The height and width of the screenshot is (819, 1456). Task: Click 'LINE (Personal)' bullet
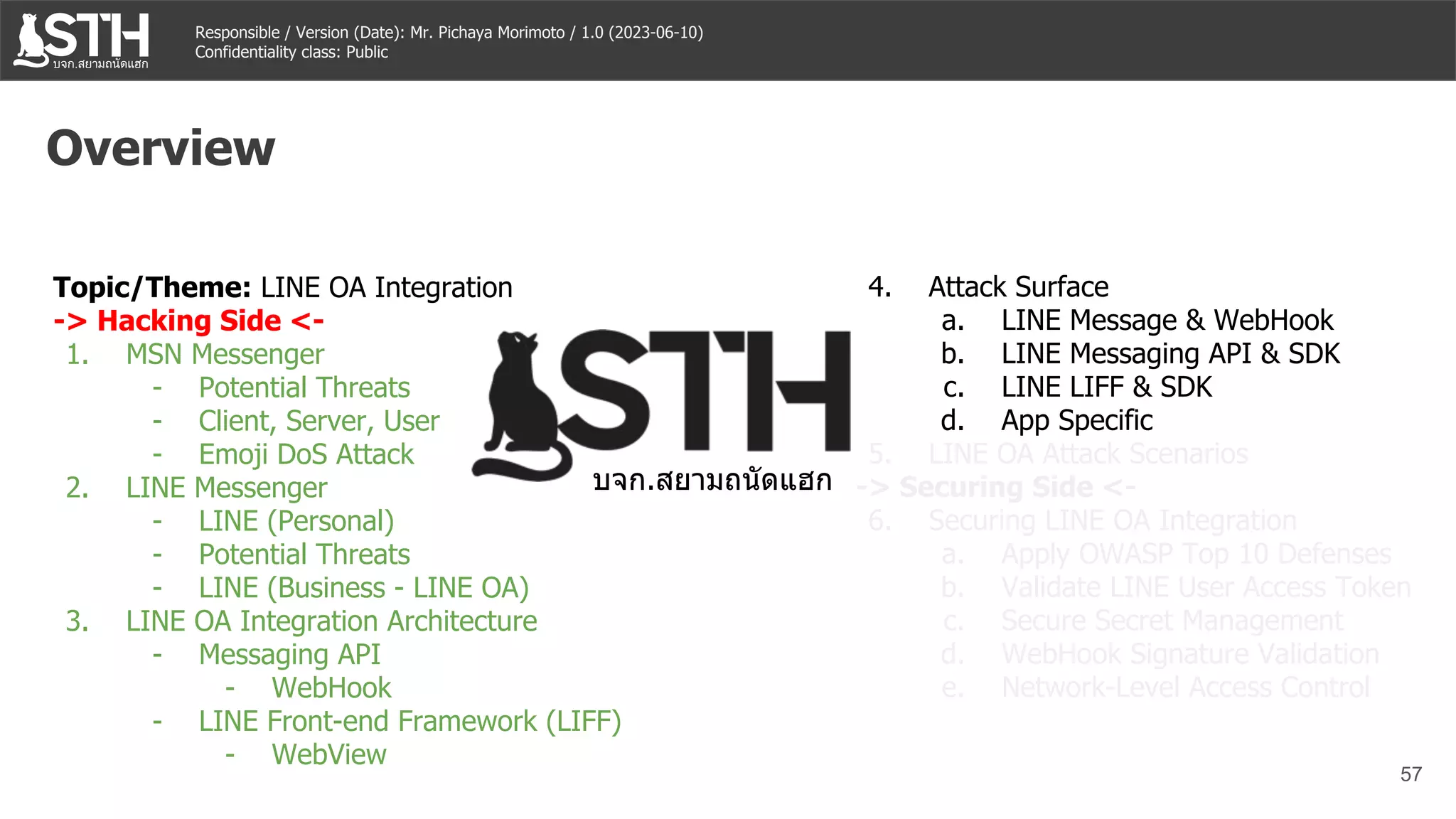(x=296, y=521)
